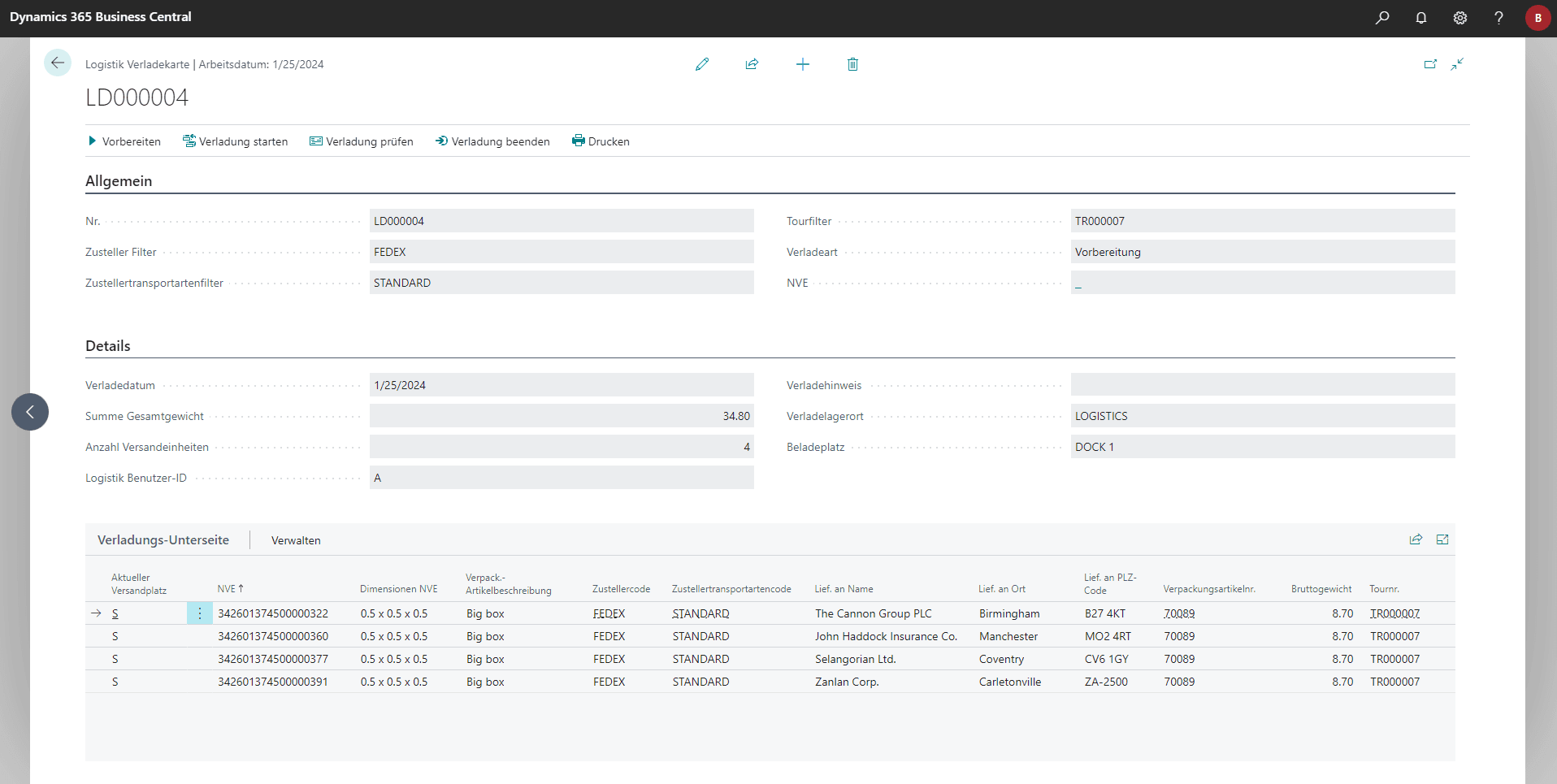1557x784 pixels.
Task: Click Verladelagerort field LOGISTICS
Action: [1263, 416]
